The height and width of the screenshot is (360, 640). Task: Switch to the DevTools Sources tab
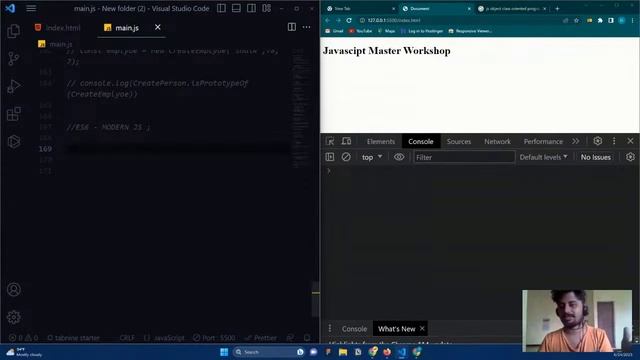click(x=459, y=142)
